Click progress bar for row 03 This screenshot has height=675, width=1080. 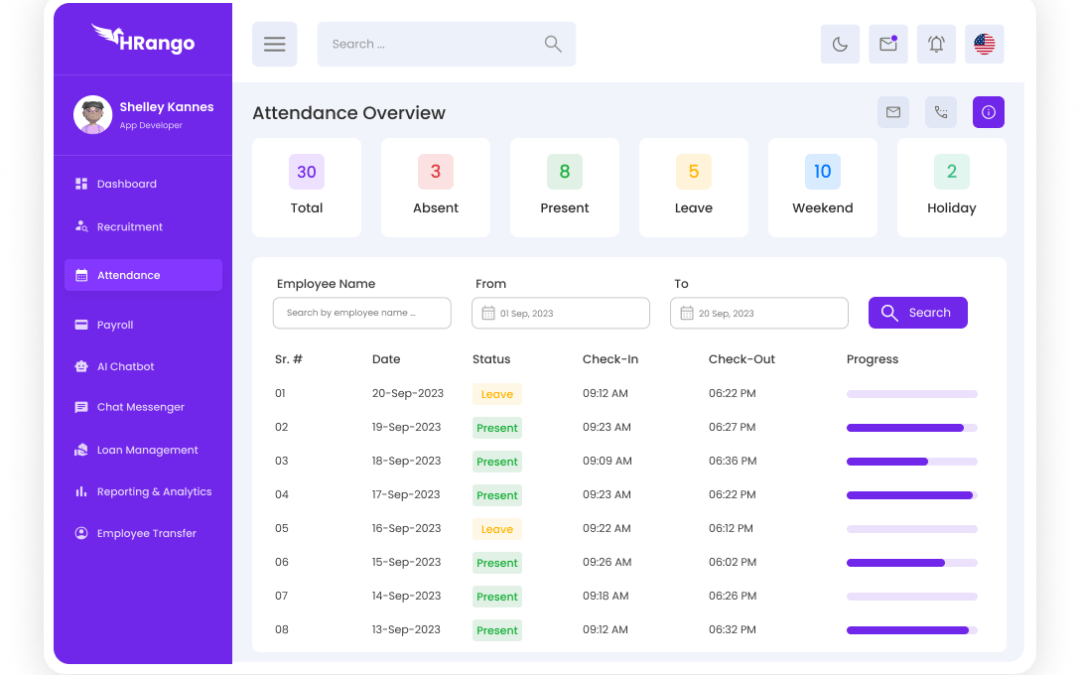[x=911, y=462]
